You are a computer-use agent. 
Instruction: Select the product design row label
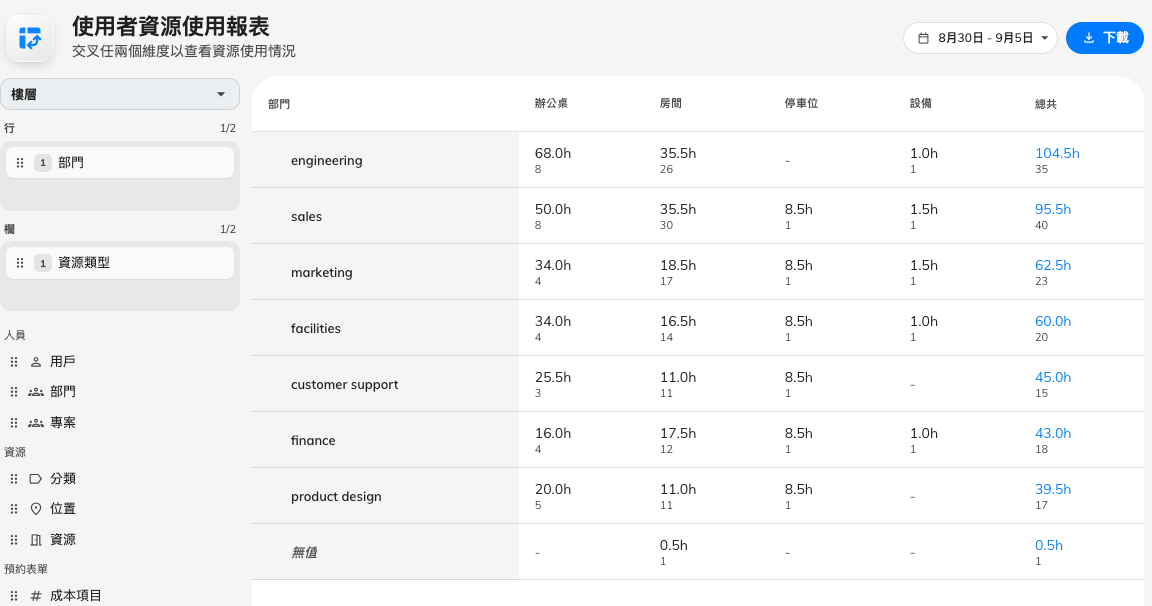coord(336,497)
